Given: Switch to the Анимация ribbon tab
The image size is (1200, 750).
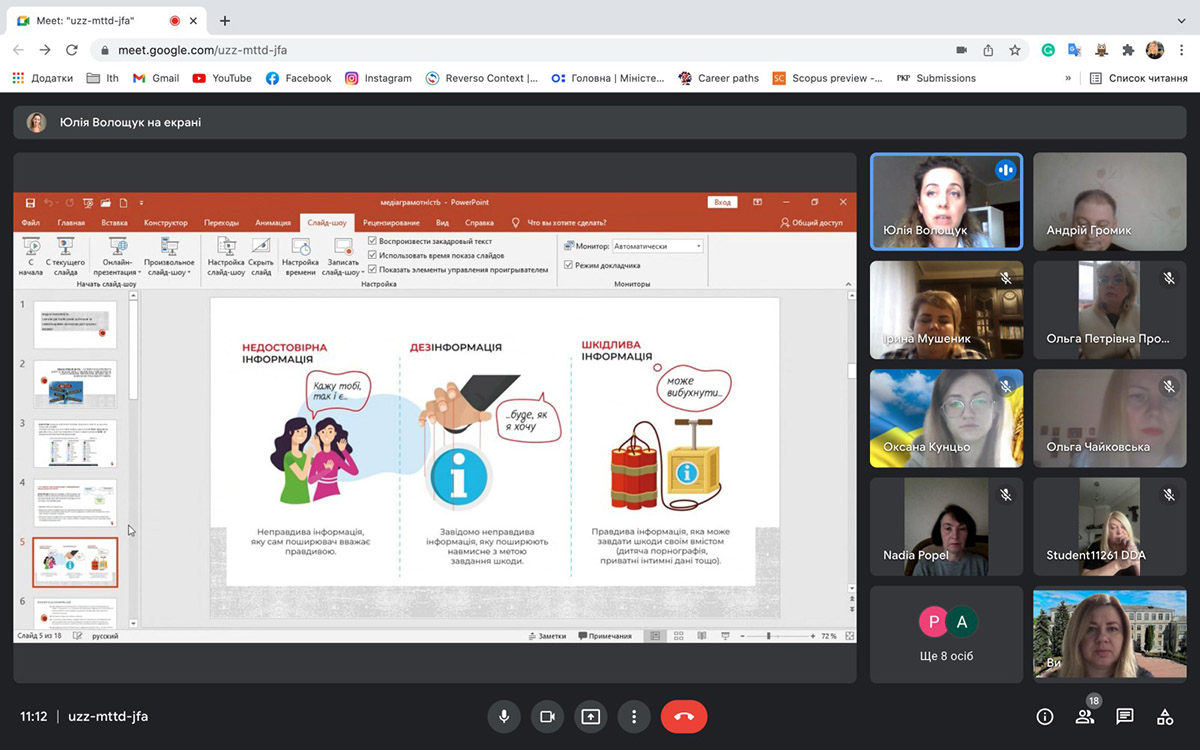Looking at the screenshot, I should click(x=273, y=223).
